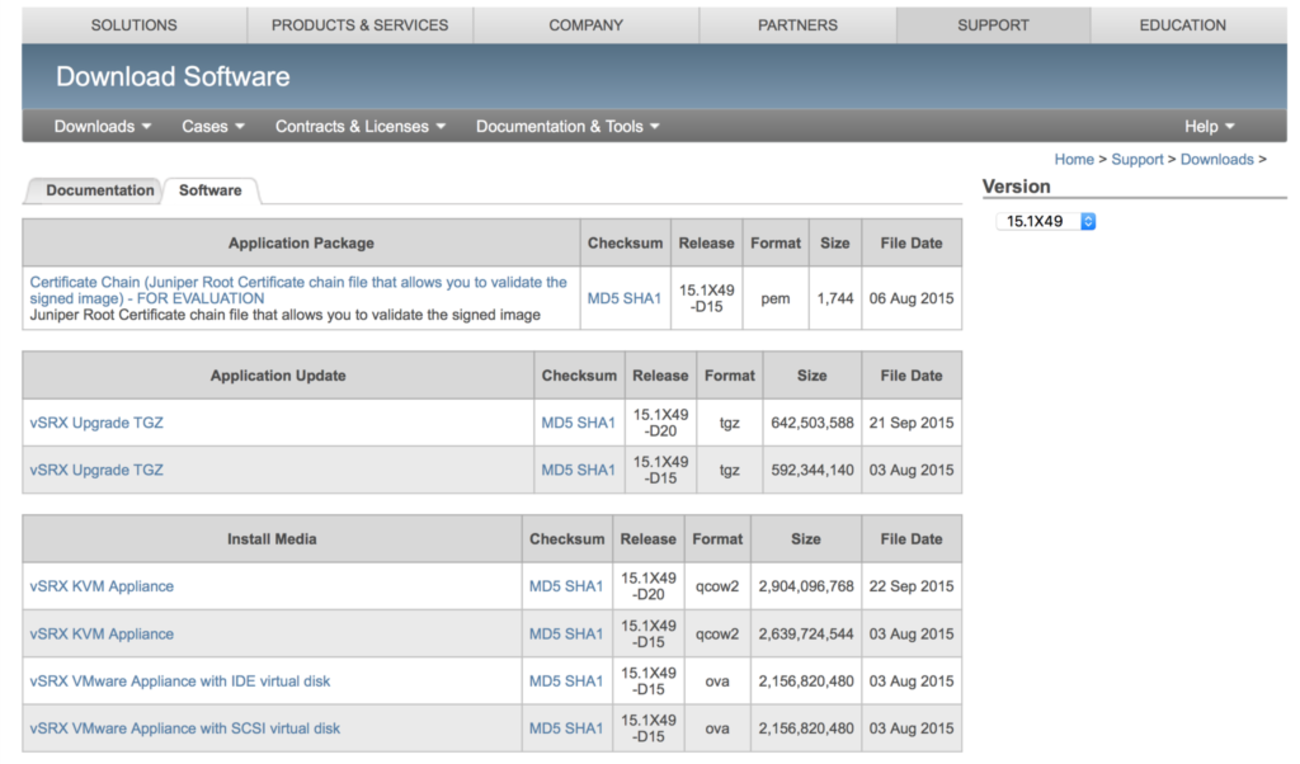Select the size value in the SCSI disk row

806,728
